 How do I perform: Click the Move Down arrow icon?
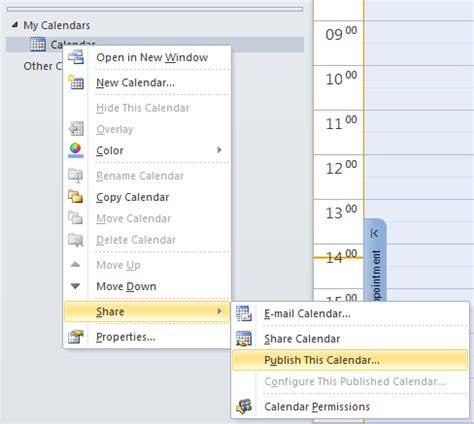coord(75,286)
